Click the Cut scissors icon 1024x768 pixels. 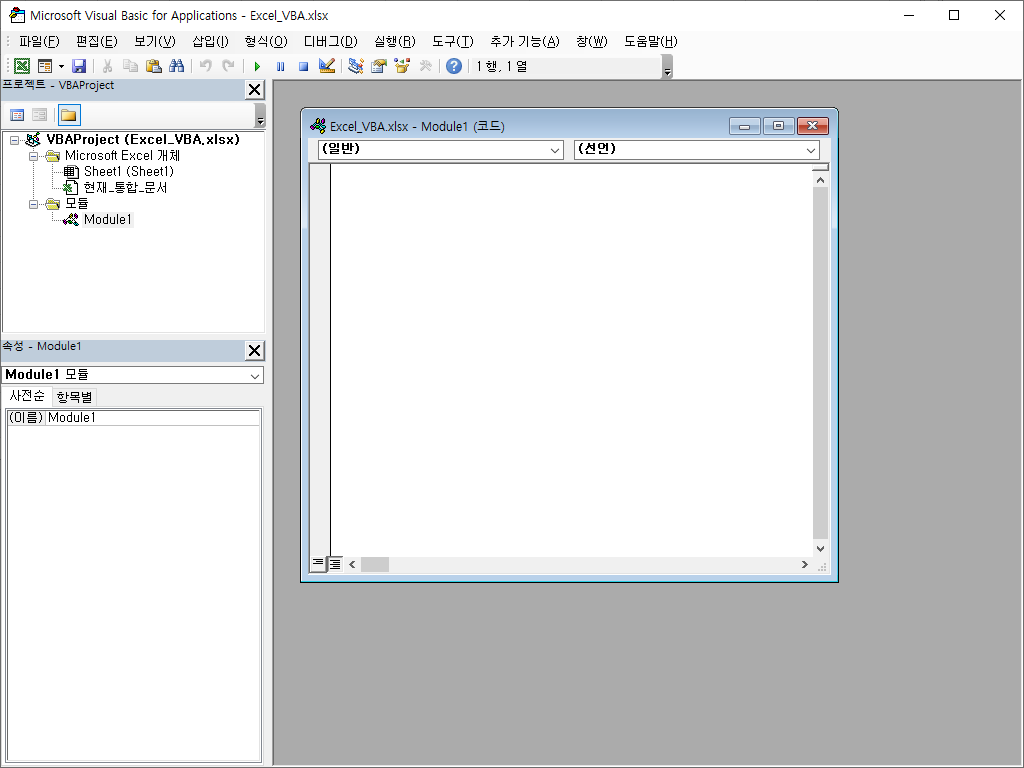(x=107, y=66)
